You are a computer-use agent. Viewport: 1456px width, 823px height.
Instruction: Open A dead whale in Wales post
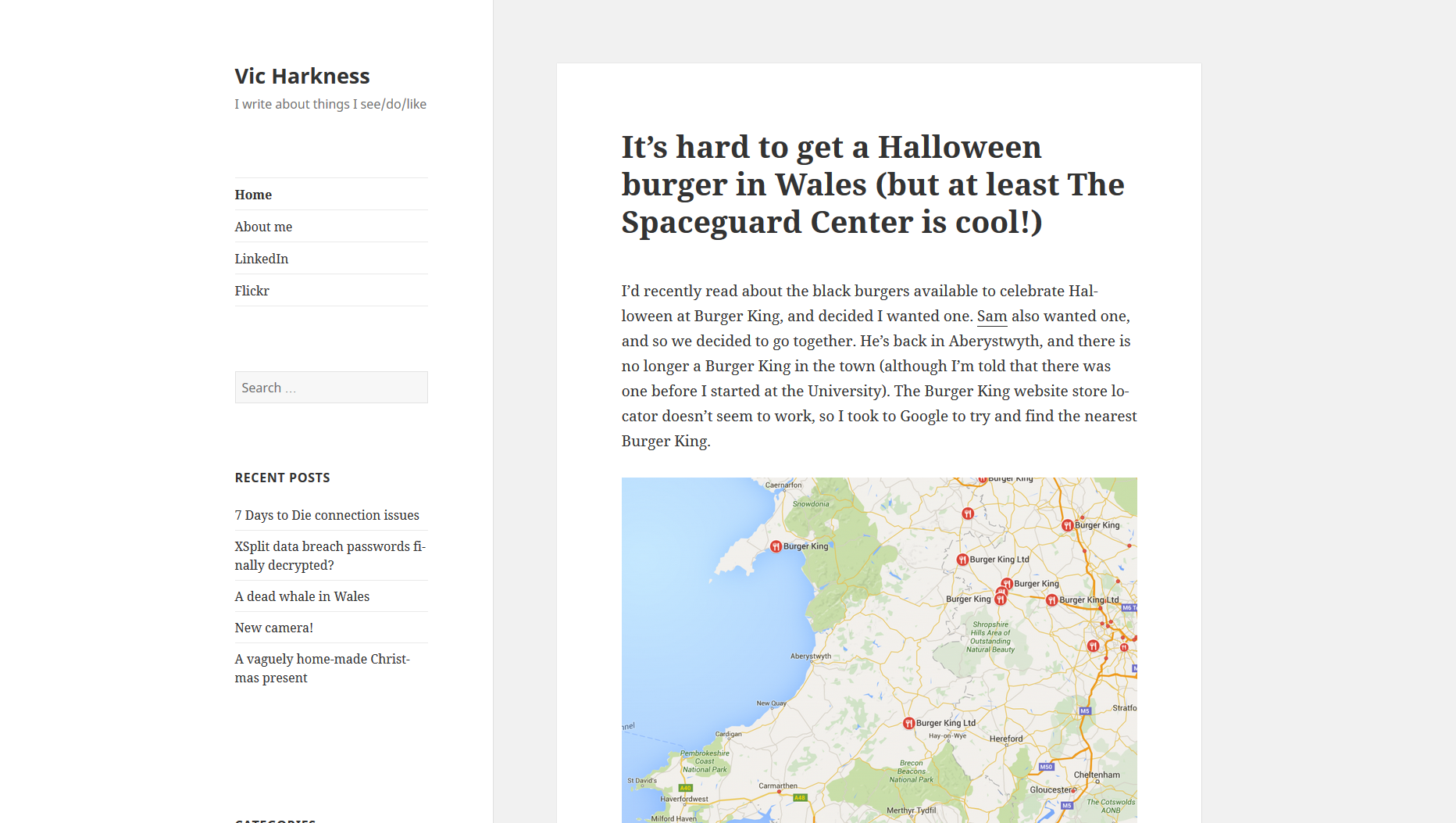click(302, 596)
